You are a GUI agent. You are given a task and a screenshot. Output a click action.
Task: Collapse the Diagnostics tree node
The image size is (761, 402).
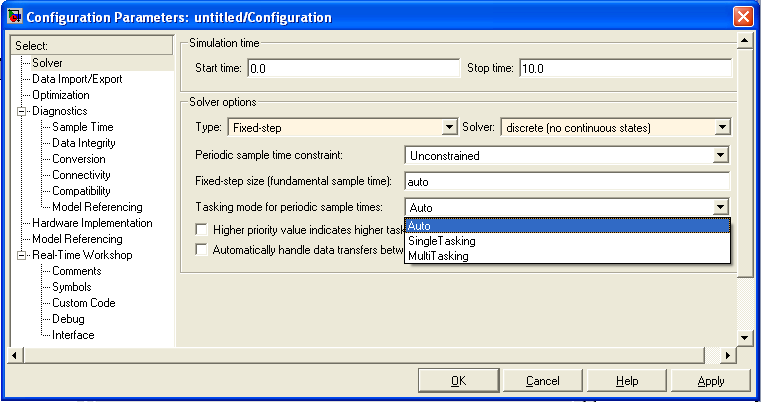[x=21, y=111]
